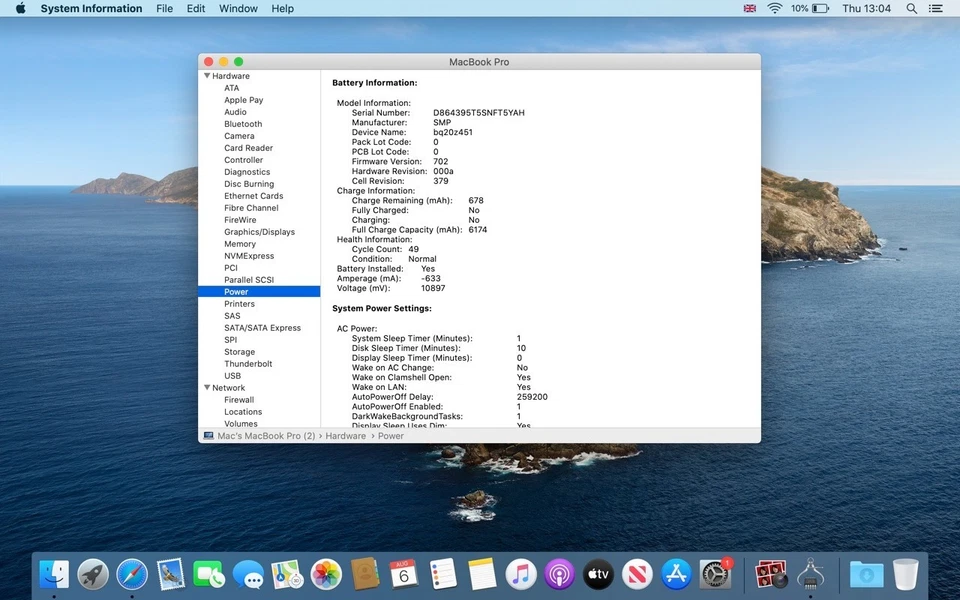Screen dimensions: 960x600
Task: Select Card Reader in the sidebar
Action: pyautogui.click(x=249, y=148)
